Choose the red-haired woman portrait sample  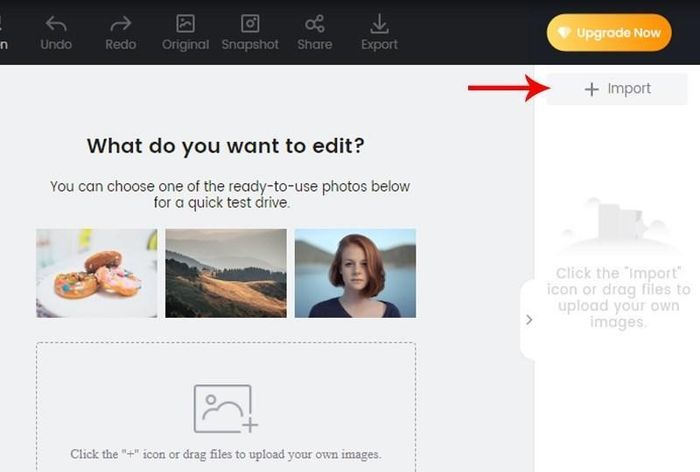point(355,273)
